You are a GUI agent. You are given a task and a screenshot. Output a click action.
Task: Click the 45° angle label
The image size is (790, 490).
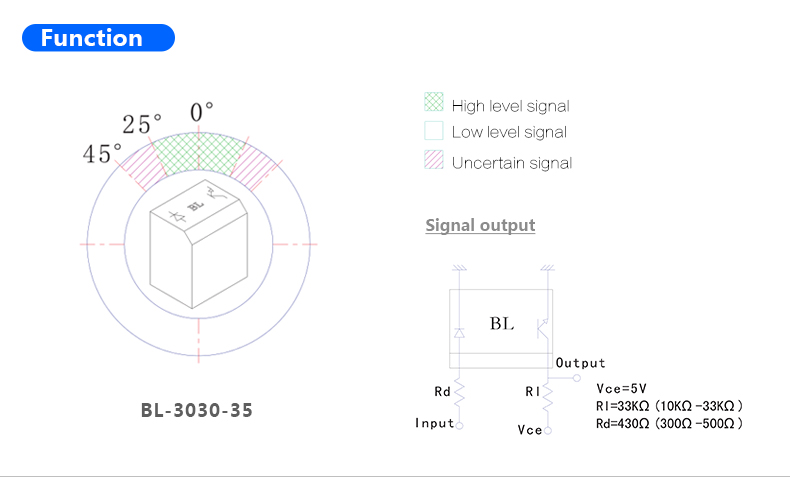click(102, 154)
